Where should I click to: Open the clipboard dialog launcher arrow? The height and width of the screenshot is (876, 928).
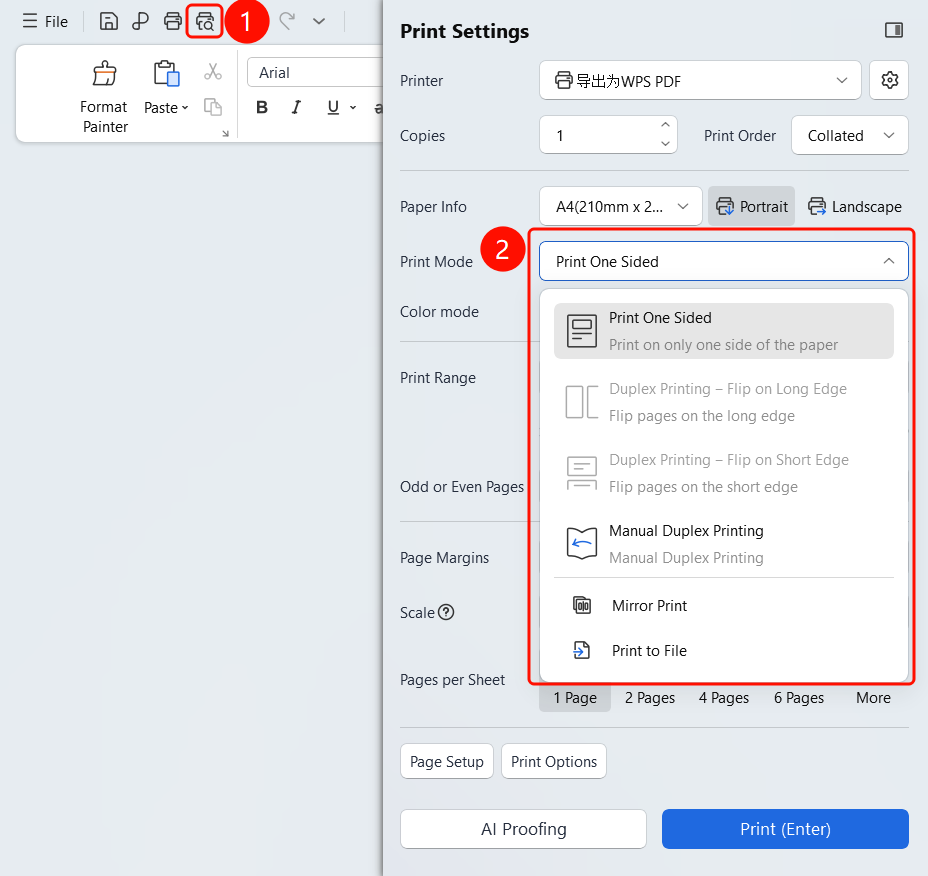(x=225, y=134)
